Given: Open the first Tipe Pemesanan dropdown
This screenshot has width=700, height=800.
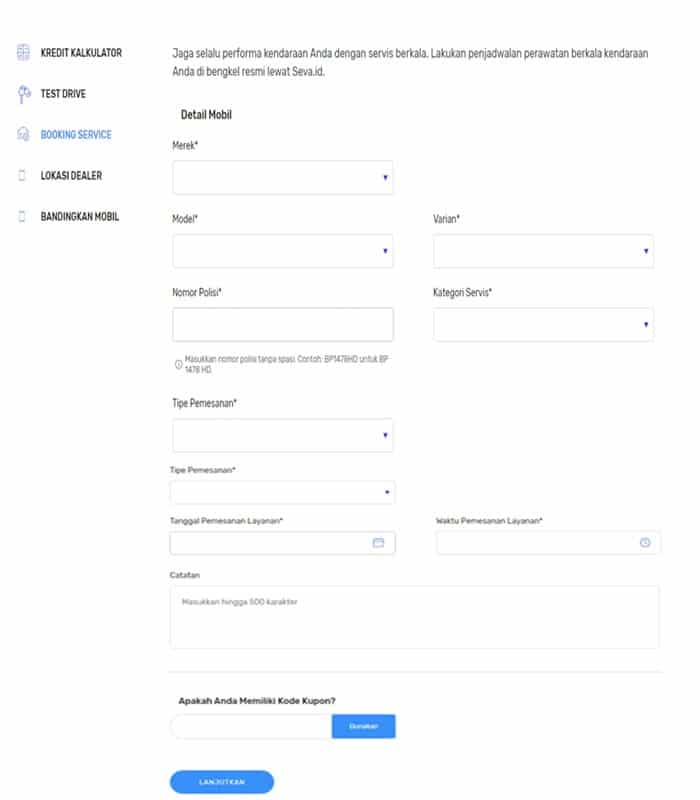Looking at the screenshot, I should coord(283,435).
